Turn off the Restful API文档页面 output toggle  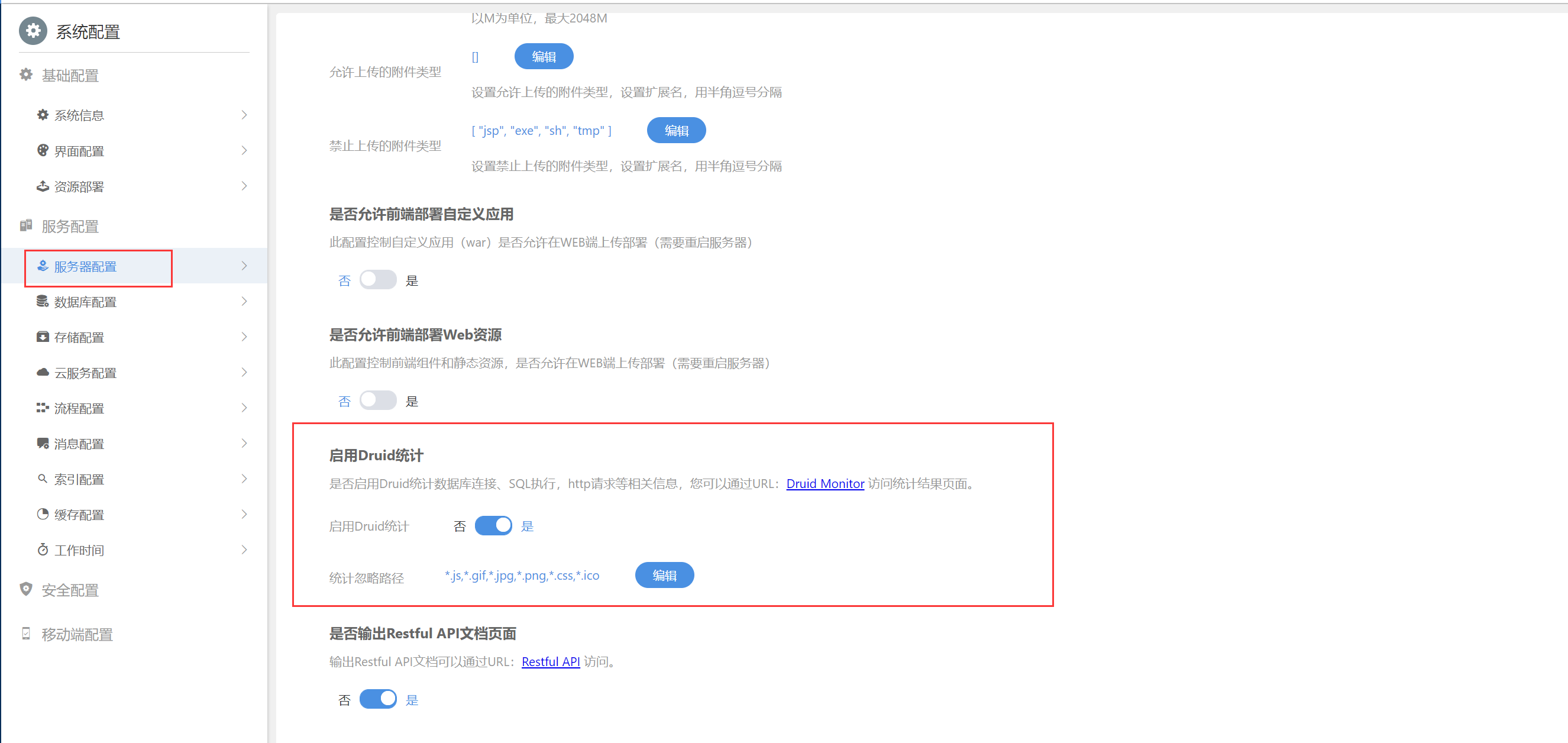(377, 699)
